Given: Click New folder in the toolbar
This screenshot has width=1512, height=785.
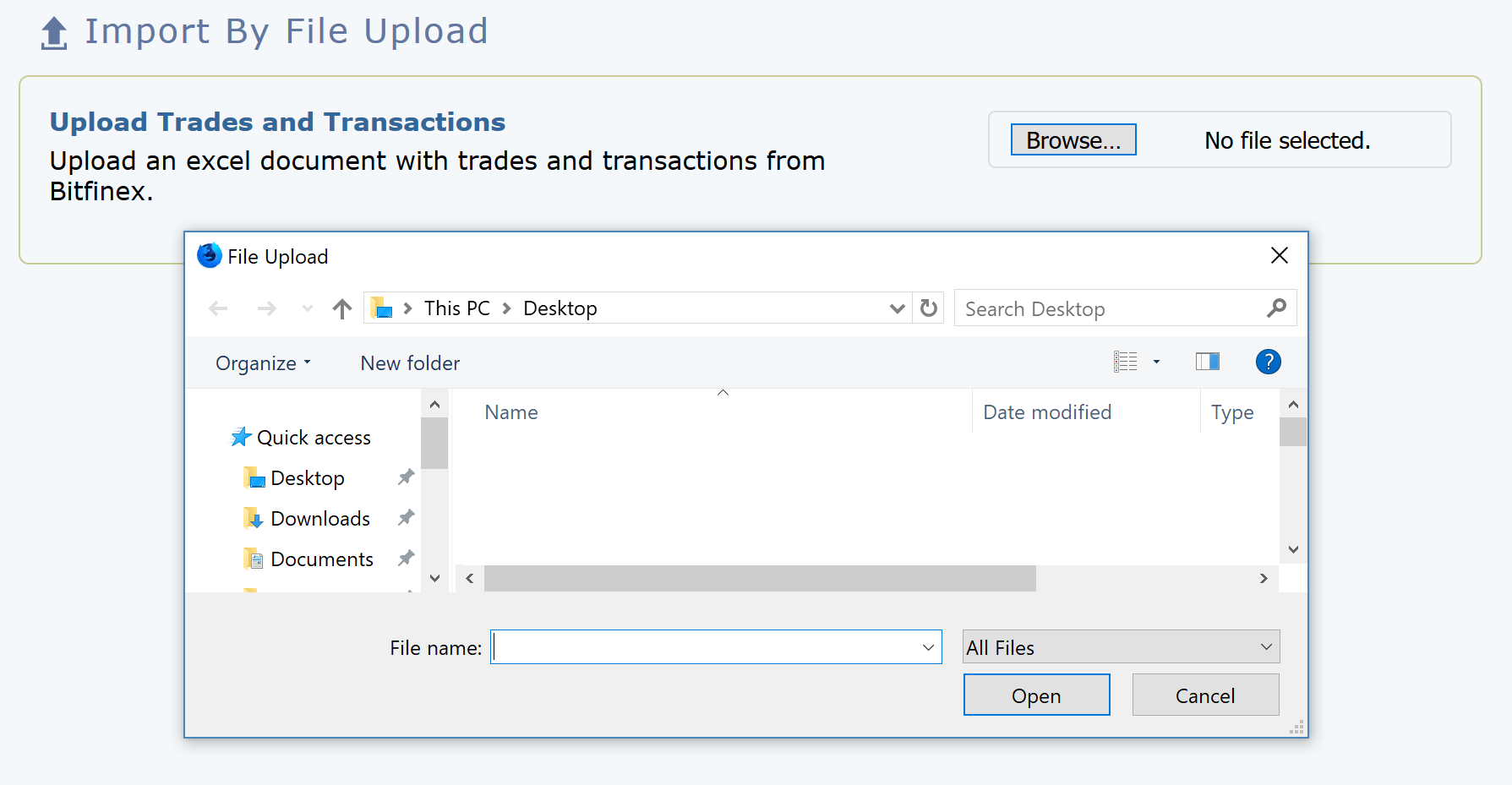Looking at the screenshot, I should (x=410, y=363).
